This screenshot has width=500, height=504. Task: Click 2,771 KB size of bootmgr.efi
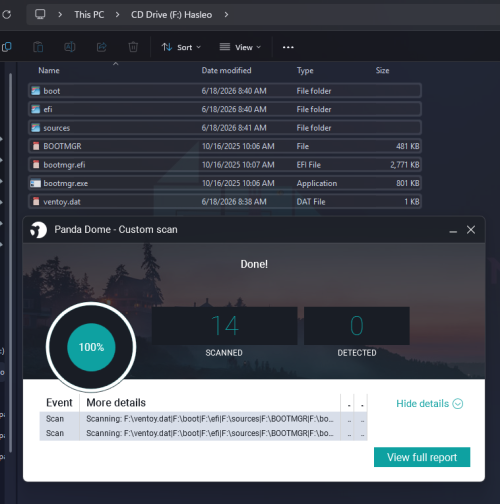pyautogui.click(x=405, y=165)
